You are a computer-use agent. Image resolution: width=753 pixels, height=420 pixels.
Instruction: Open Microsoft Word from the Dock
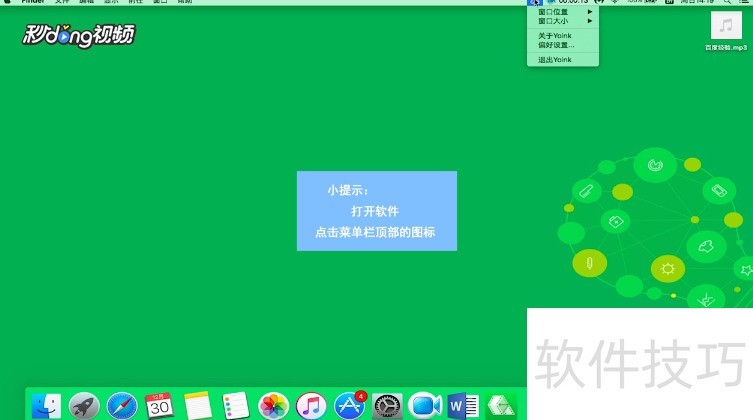coord(463,406)
